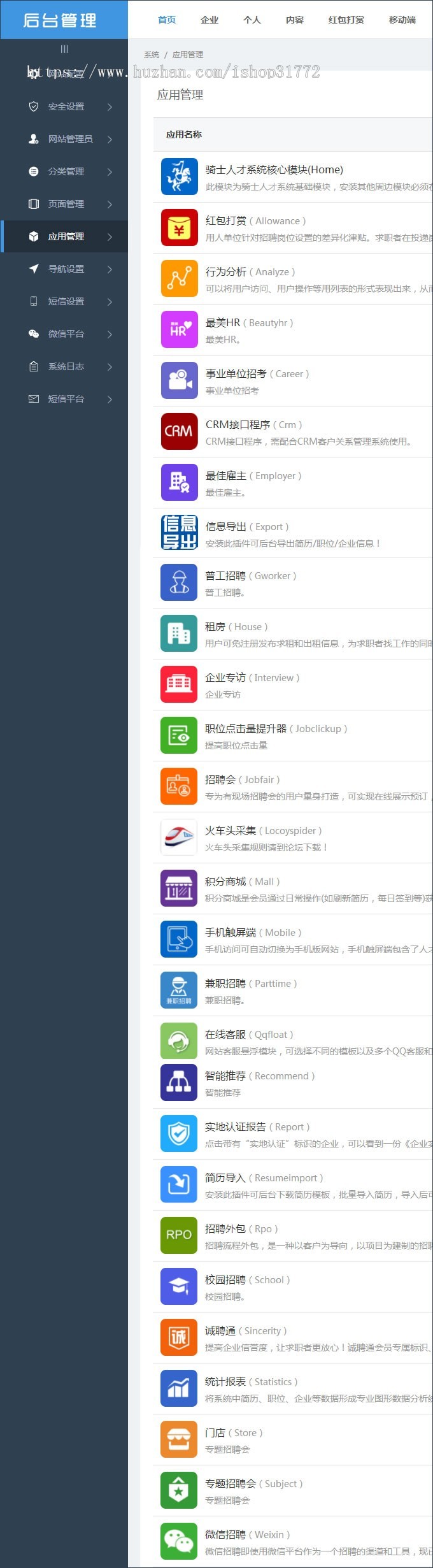Click the shield icon beside 安全设置
The width and height of the screenshot is (433, 1568).
pos(34,106)
